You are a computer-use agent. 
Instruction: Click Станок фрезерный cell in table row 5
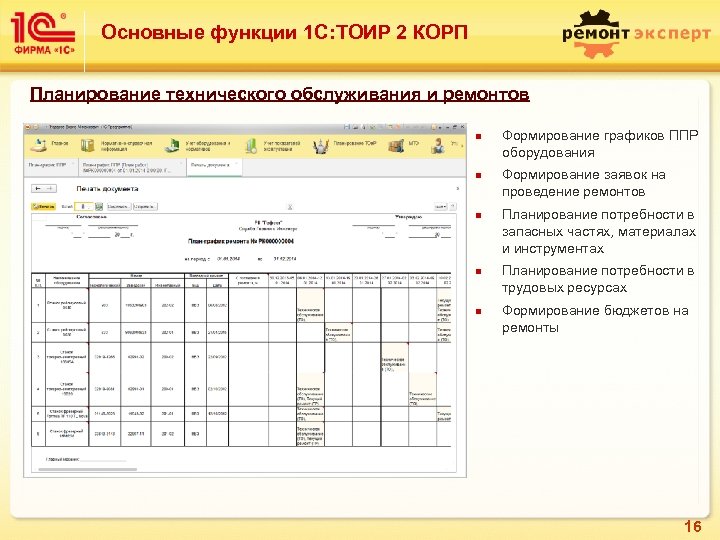point(67,414)
